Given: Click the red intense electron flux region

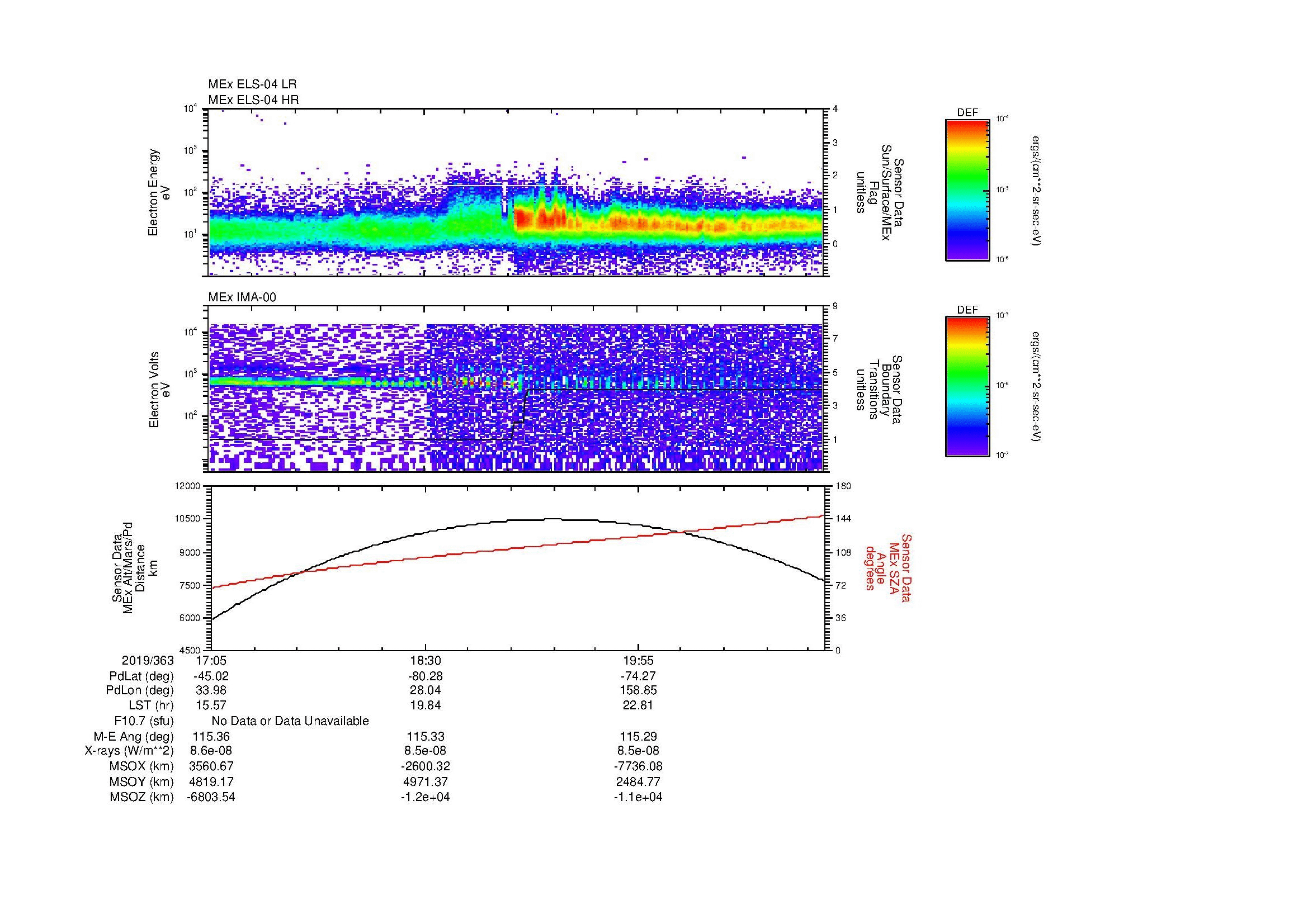Looking at the screenshot, I should [541, 219].
